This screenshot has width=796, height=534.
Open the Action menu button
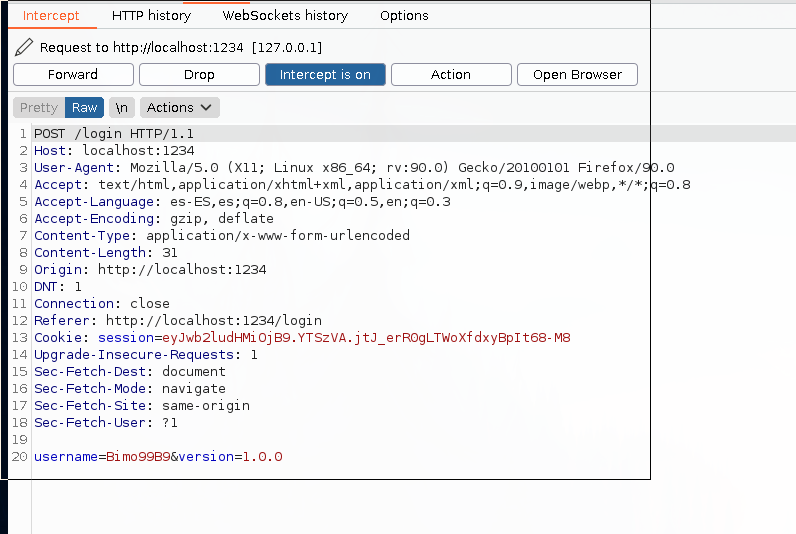pyautogui.click(x=451, y=75)
